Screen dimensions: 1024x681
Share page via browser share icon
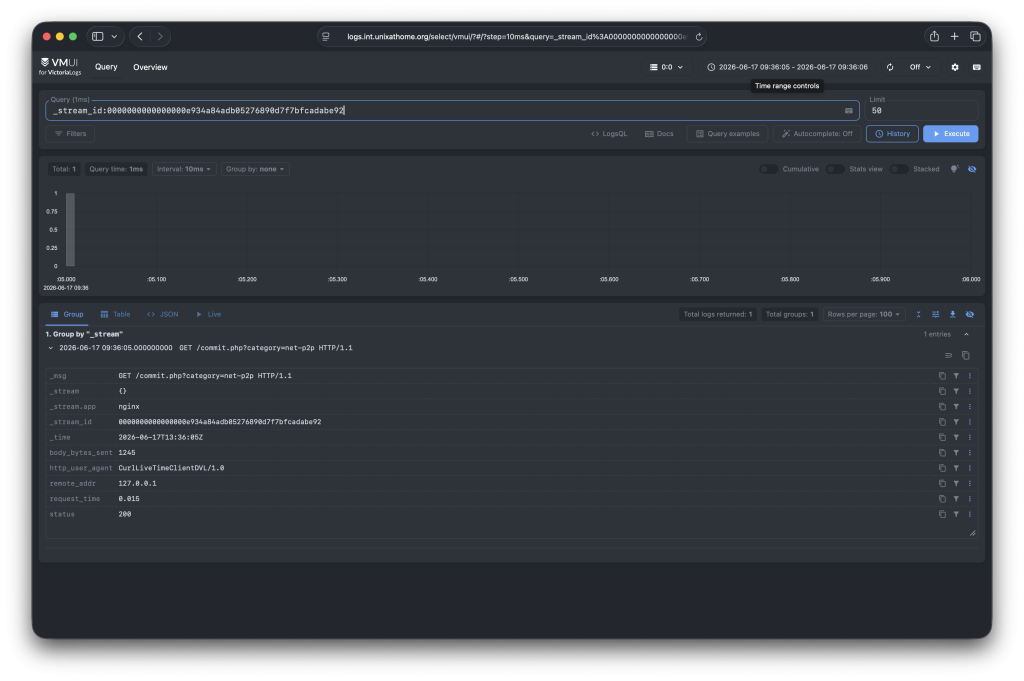pyautogui.click(x=934, y=37)
